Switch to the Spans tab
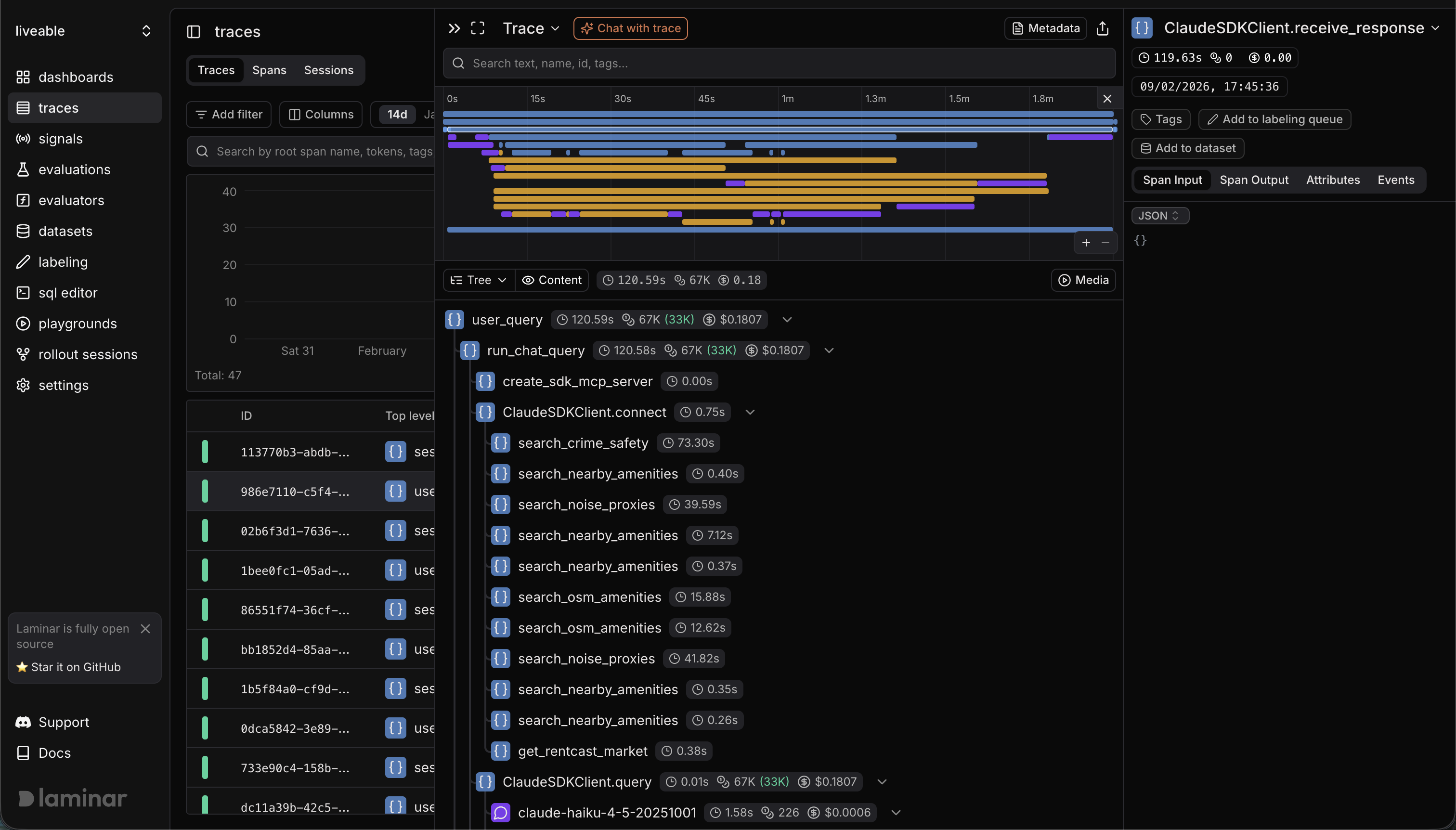1456x830 pixels. click(269, 69)
